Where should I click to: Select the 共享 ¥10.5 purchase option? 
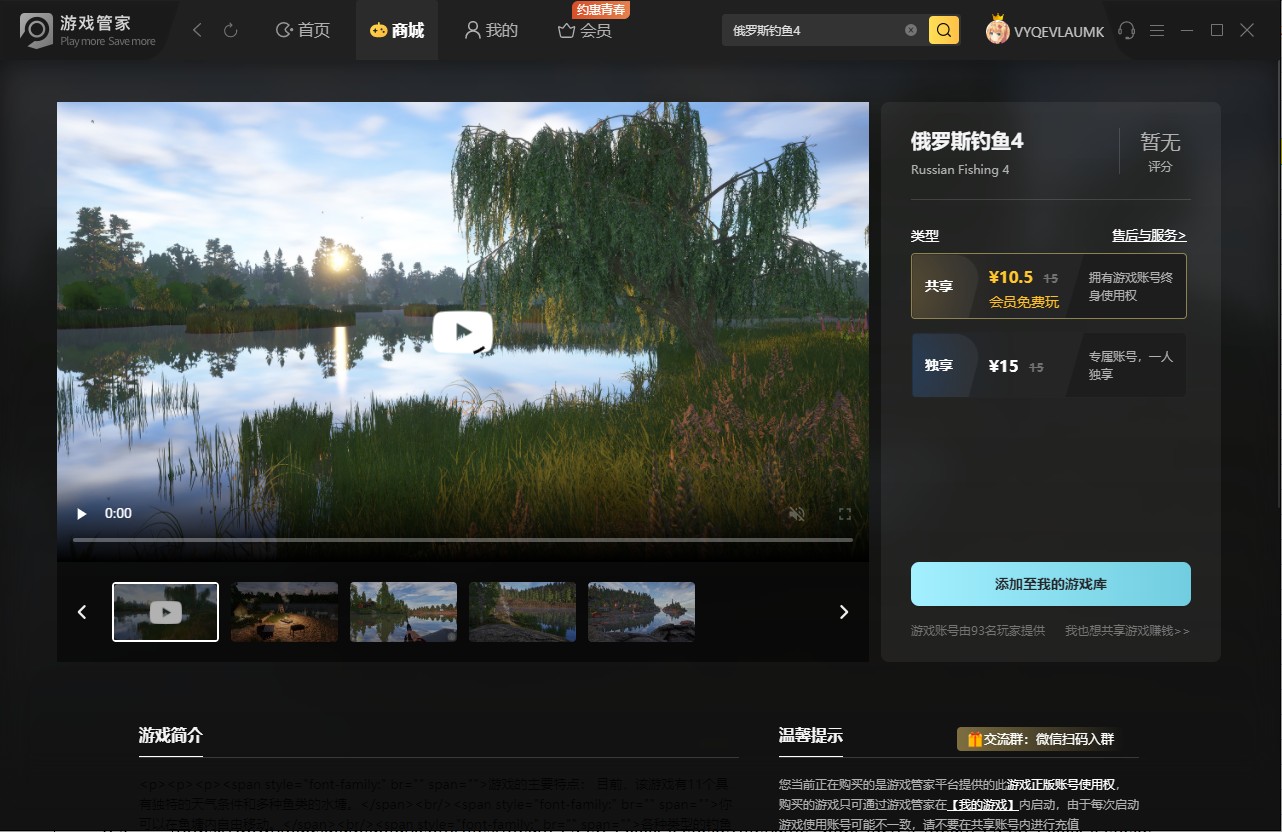tap(1049, 286)
